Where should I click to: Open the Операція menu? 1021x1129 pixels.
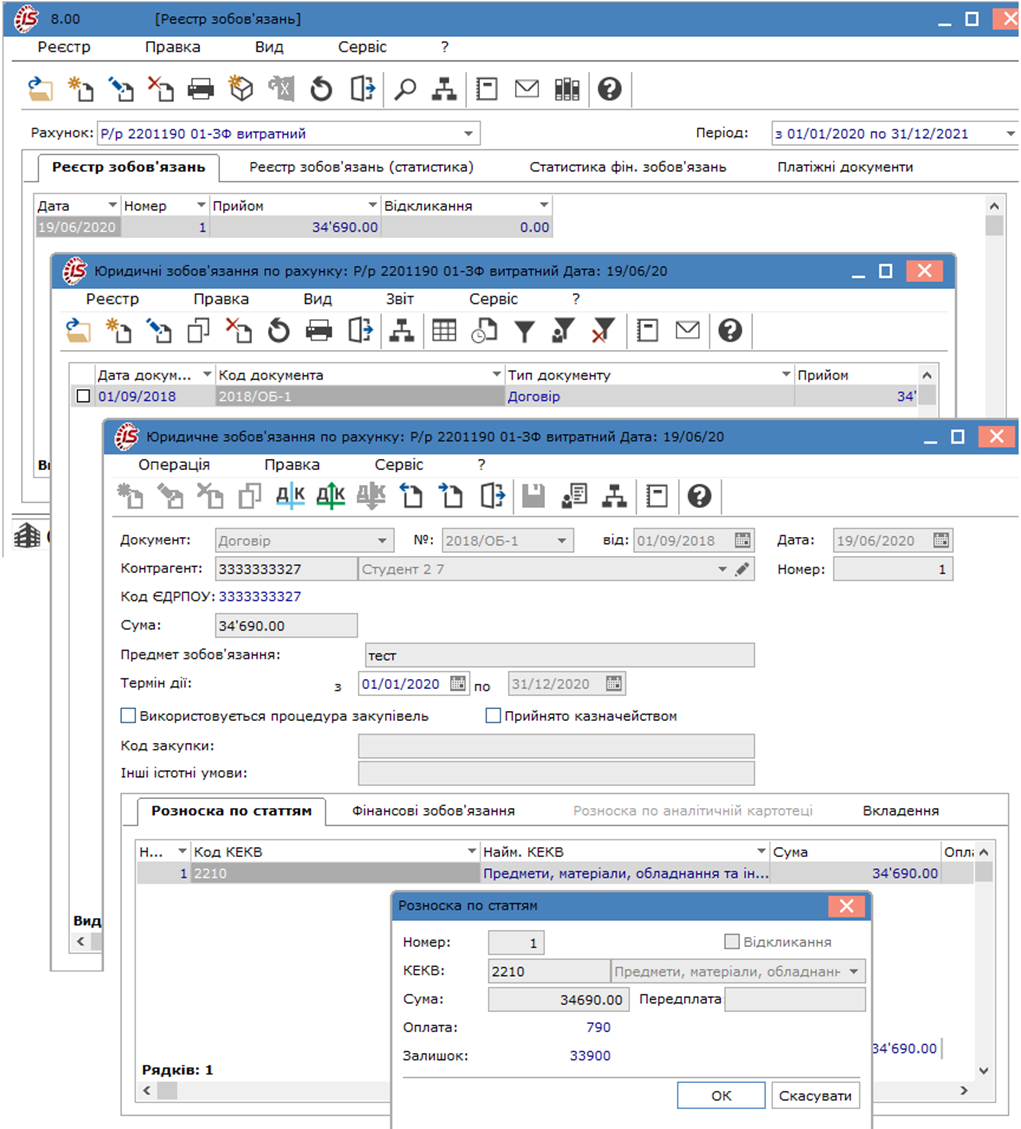click(174, 464)
